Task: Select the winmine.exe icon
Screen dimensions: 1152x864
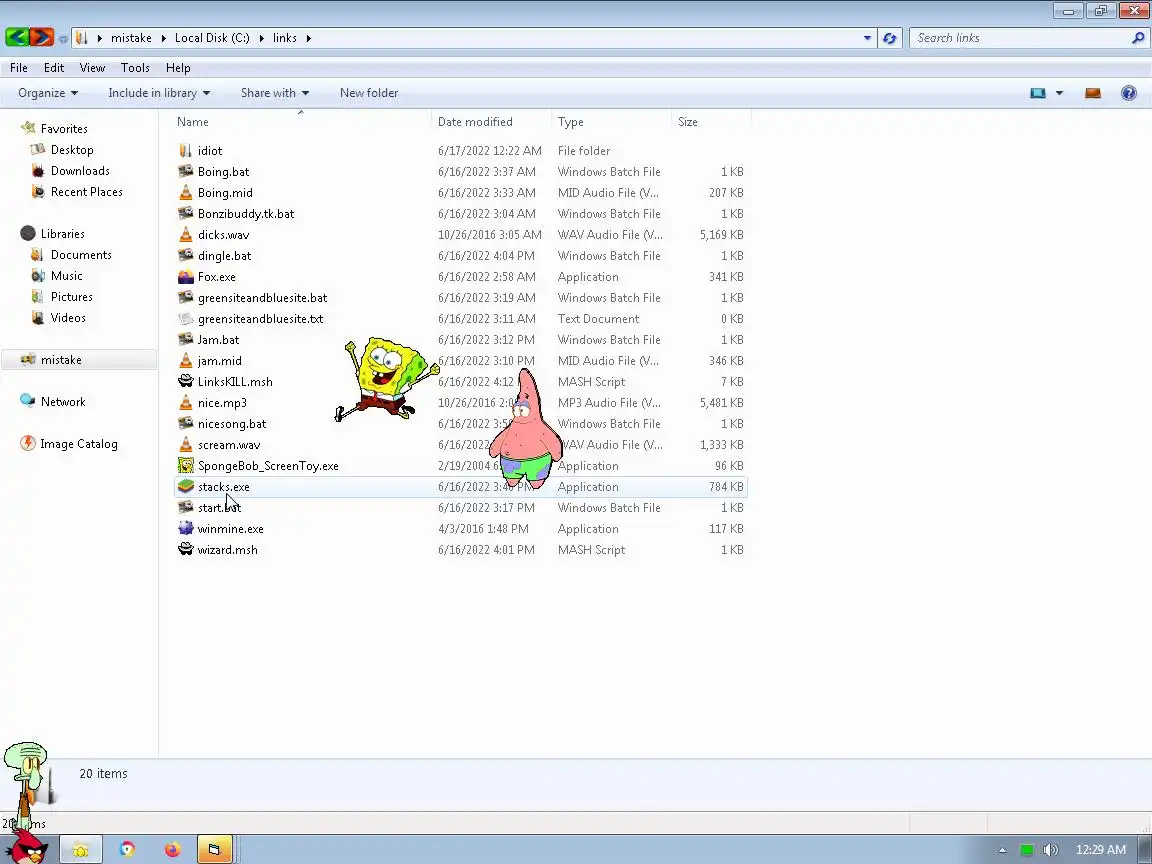Action: [186, 528]
